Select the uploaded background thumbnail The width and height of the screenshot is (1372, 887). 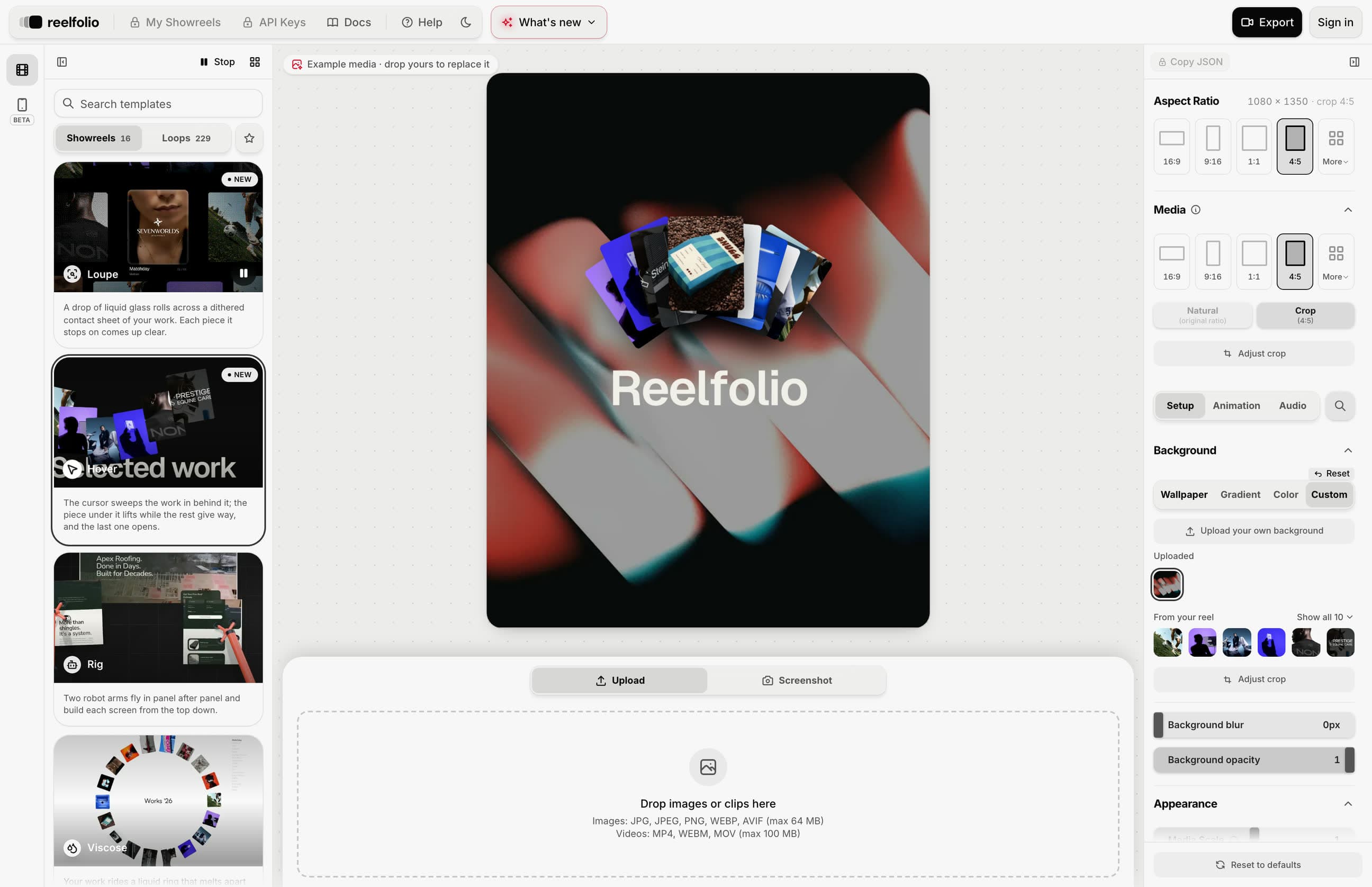(x=1167, y=584)
